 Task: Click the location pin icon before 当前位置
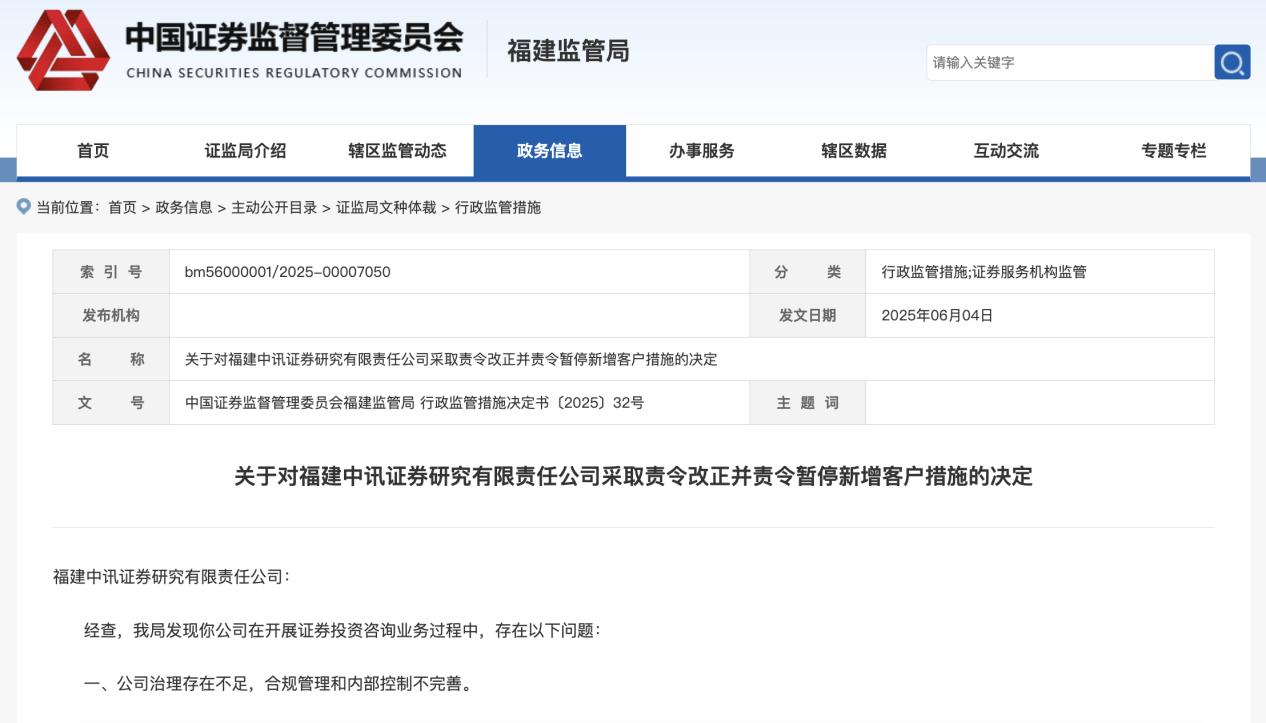coord(24,207)
